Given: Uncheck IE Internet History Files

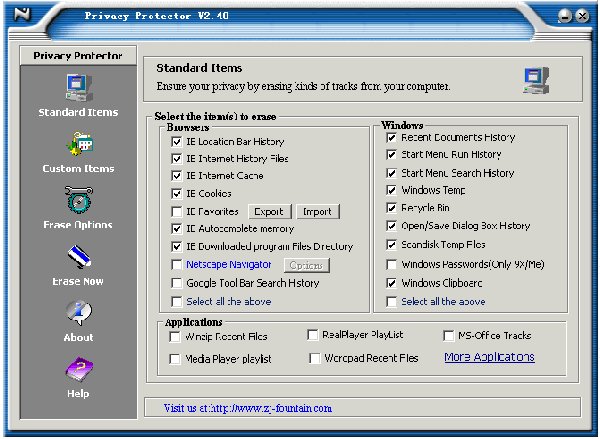Looking at the screenshot, I should (x=176, y=158).
